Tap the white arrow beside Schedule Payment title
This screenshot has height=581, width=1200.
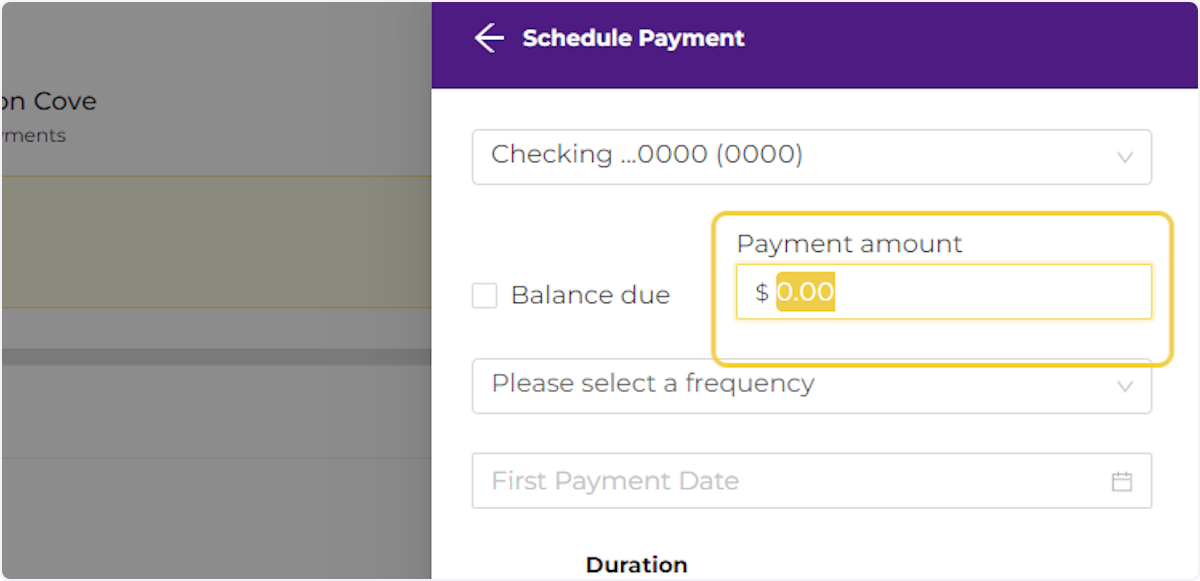(x=488, y=37)
